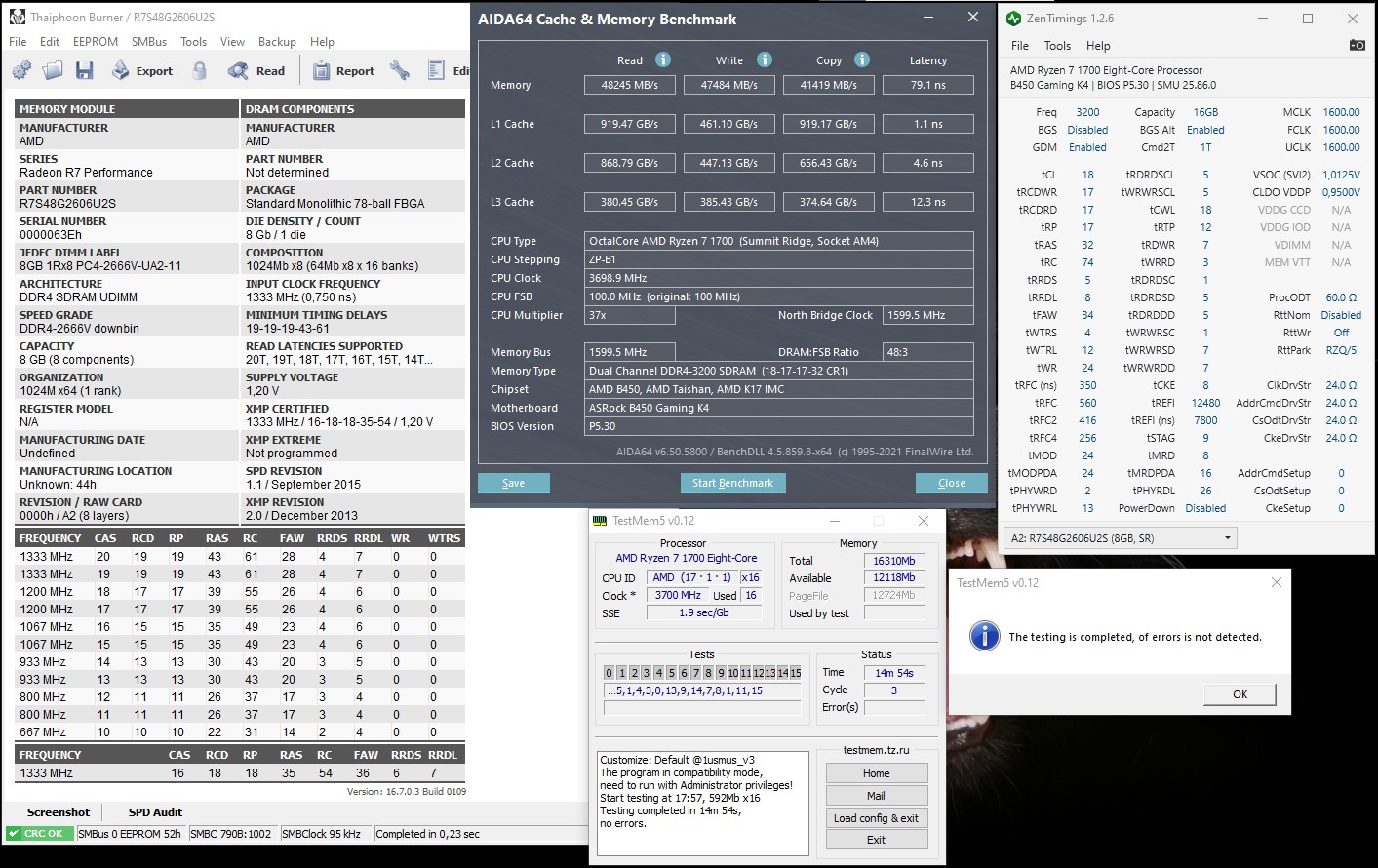The image size is (1378, 868).
Task: Click SMBus 0 EEPROM 52h in the status bar
Action: click(x=130, y=834)
